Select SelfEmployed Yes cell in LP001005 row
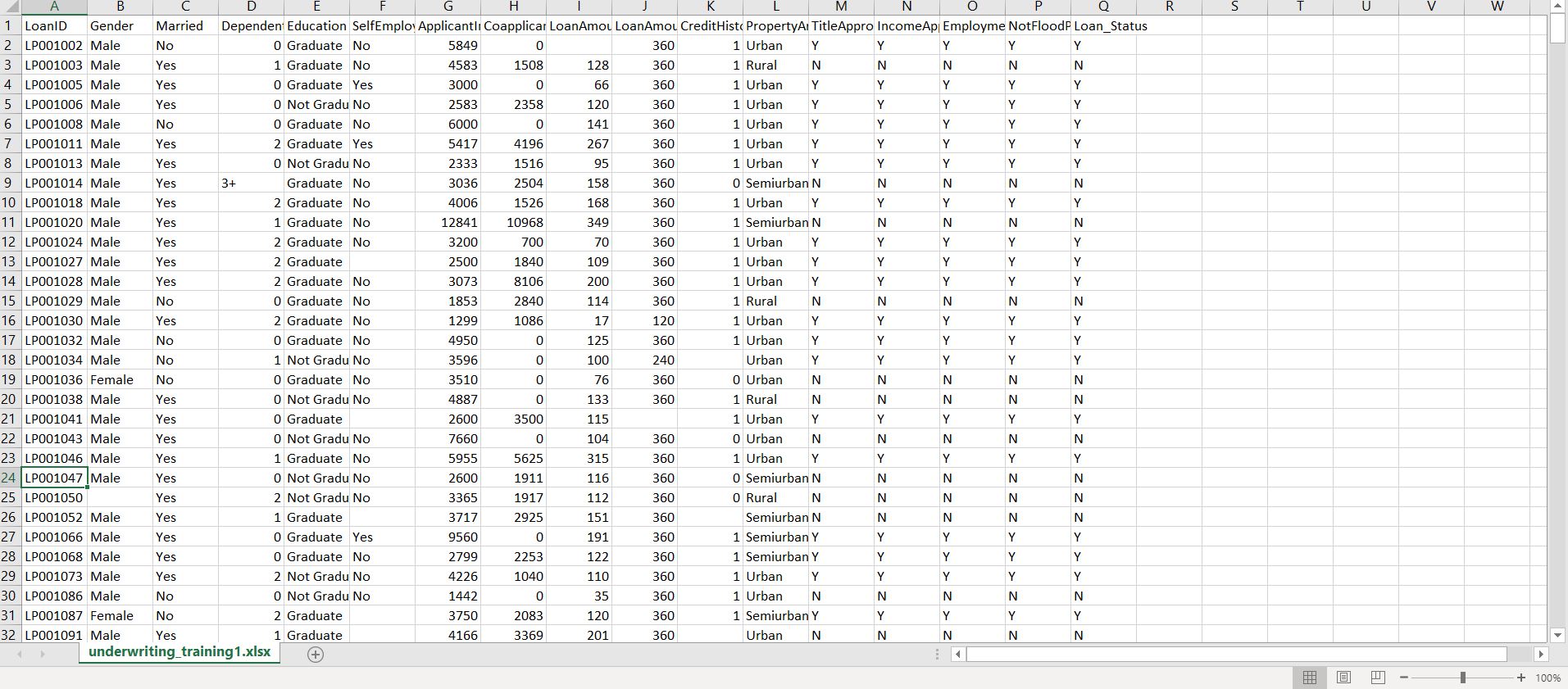The width and height of the screenshot is (1568, 689). coord(382,84)
